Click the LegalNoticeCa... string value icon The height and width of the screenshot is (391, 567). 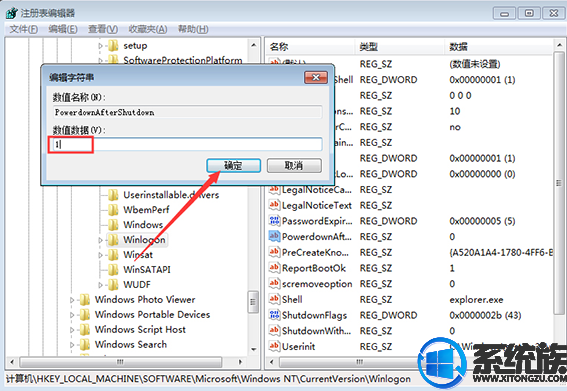[274, 189]
